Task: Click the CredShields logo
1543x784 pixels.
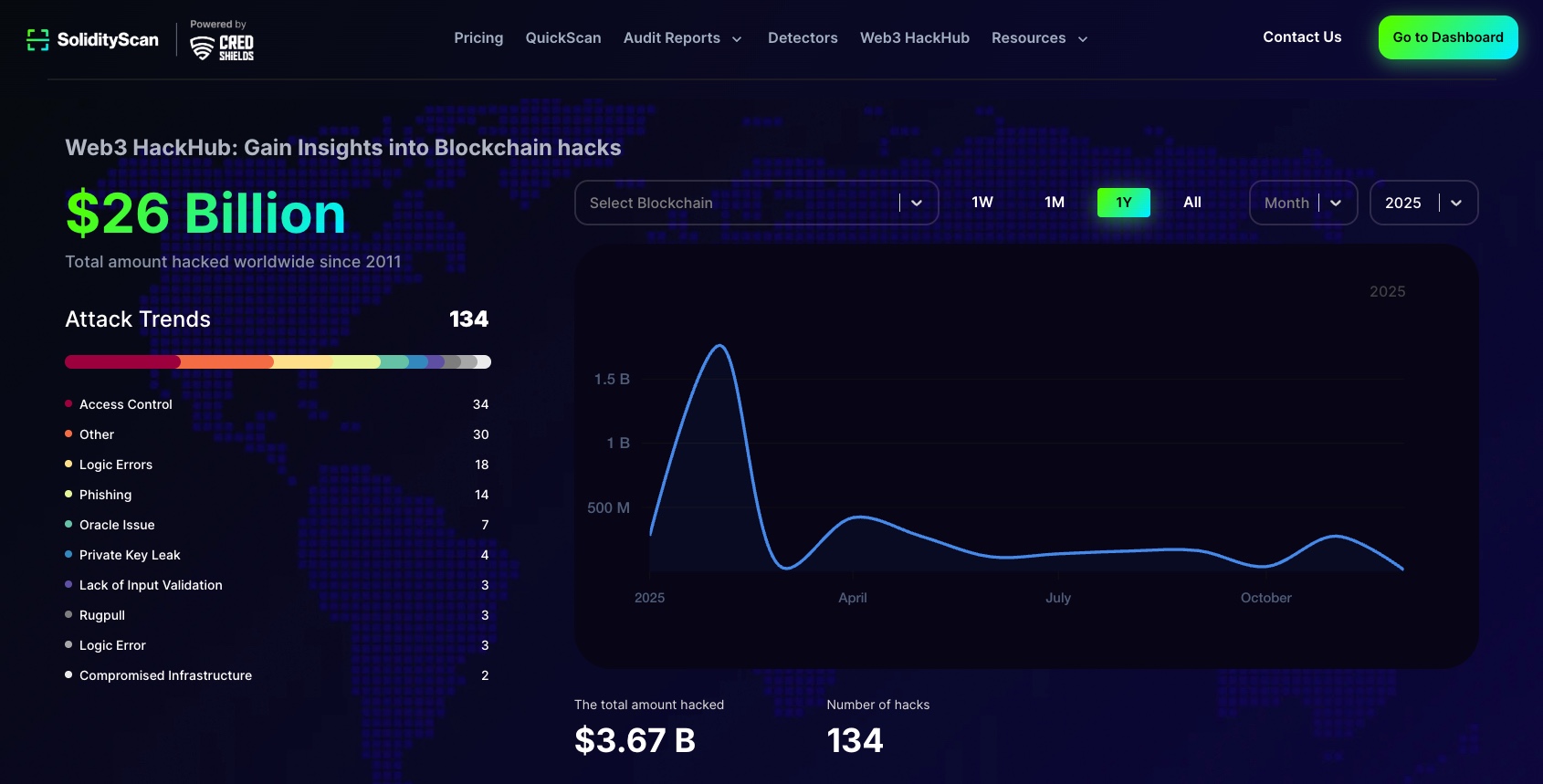Action: 222,46
